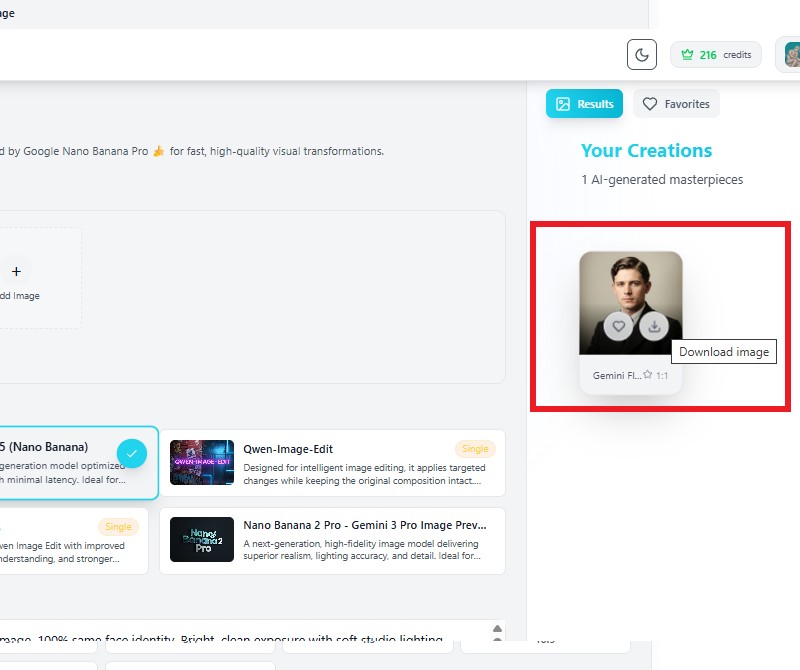This screenshot has height=670, width=800.
Task: Click the star icon beside Gemini Fl...
Action: (647, 375)
